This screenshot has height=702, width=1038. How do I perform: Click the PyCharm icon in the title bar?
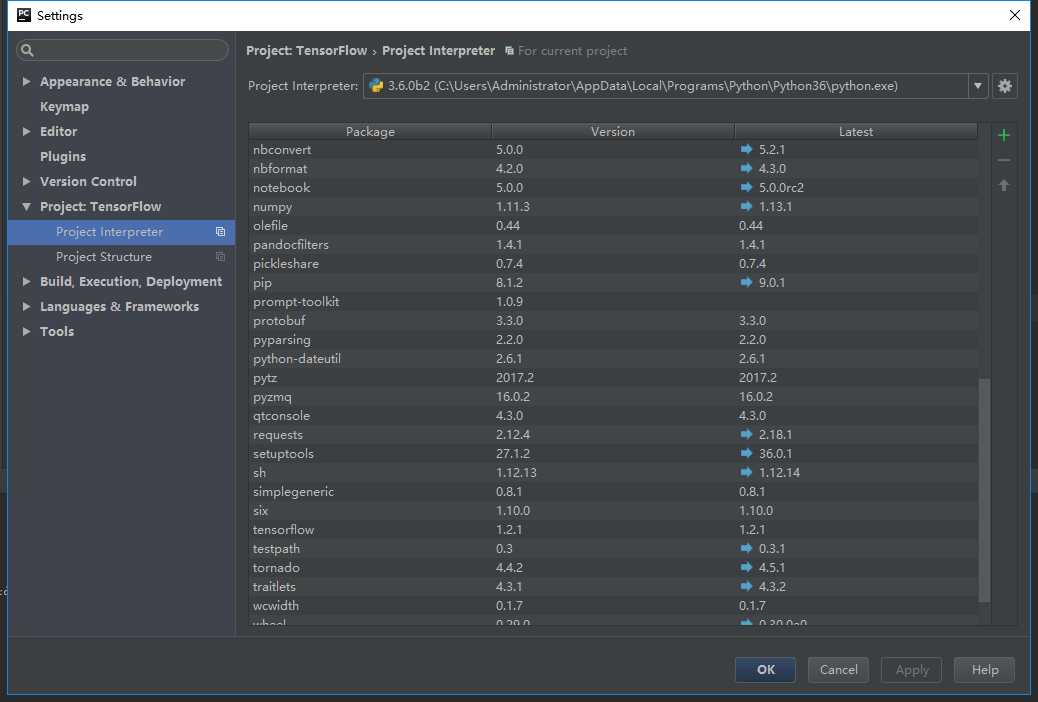tap(24, 15)
